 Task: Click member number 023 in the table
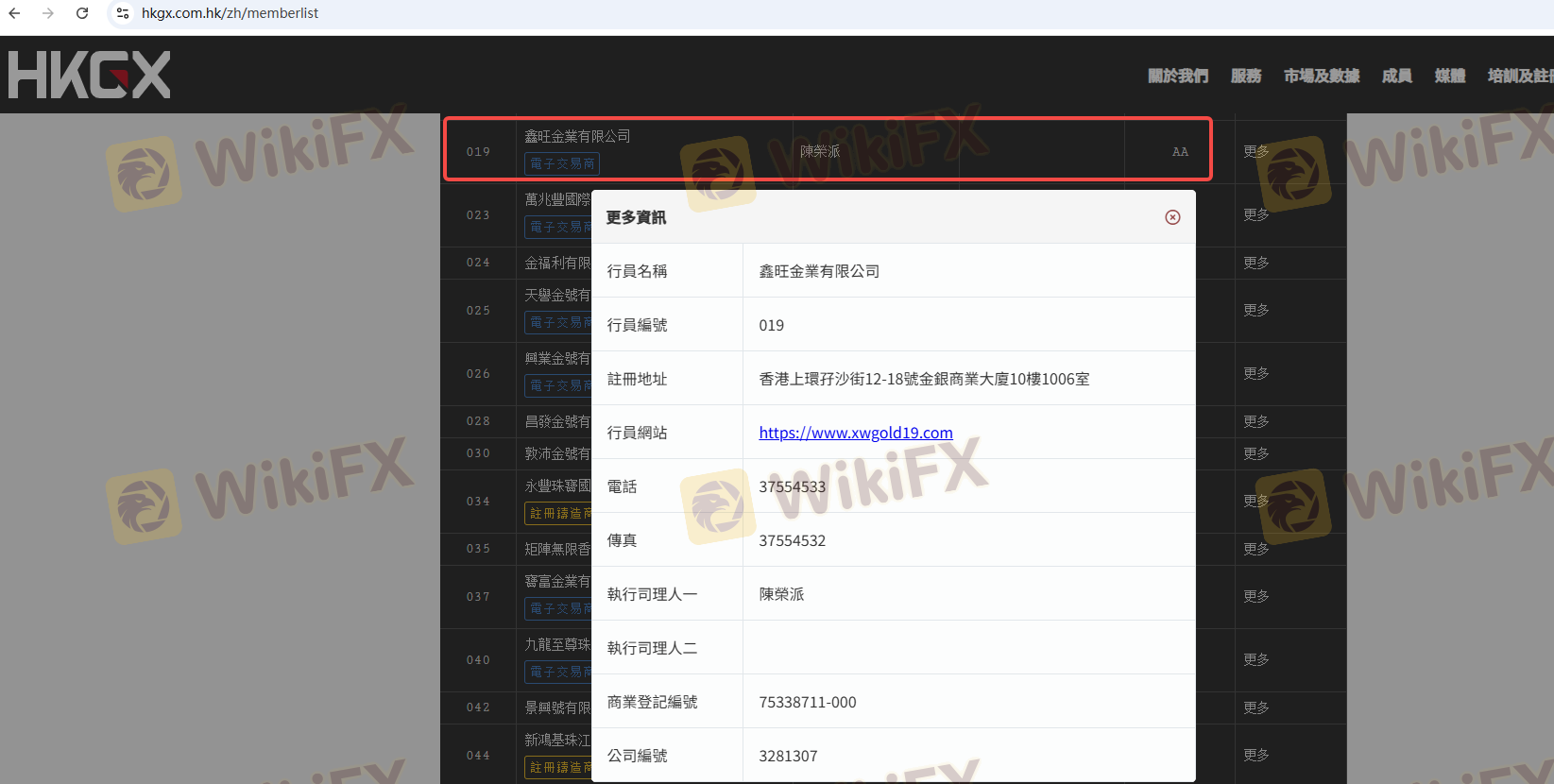click(x=478, y=215)
